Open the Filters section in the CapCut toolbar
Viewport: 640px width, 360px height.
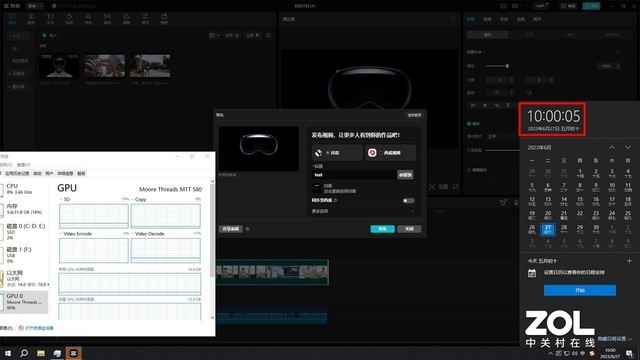(126, 18)
